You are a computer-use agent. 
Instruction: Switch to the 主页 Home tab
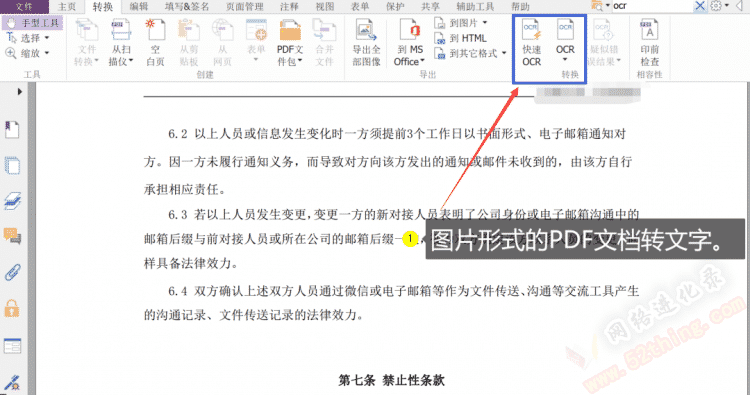coord(66,7)
